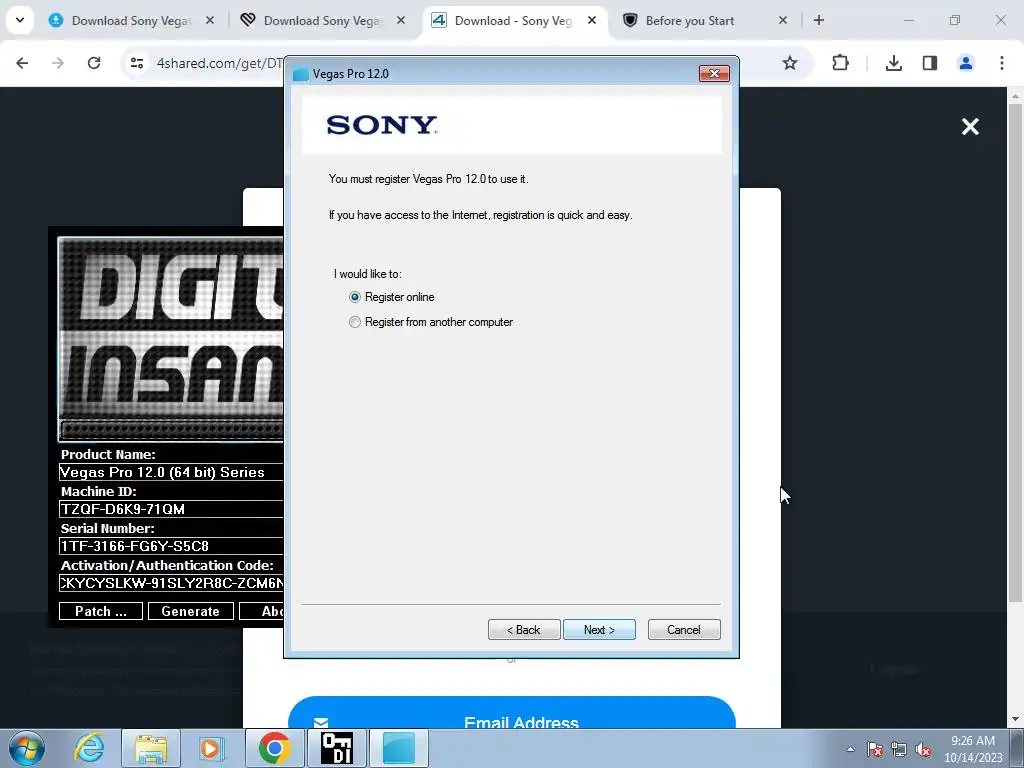
Task: Go forward in Chrome
Action: (x=58, y=63)
